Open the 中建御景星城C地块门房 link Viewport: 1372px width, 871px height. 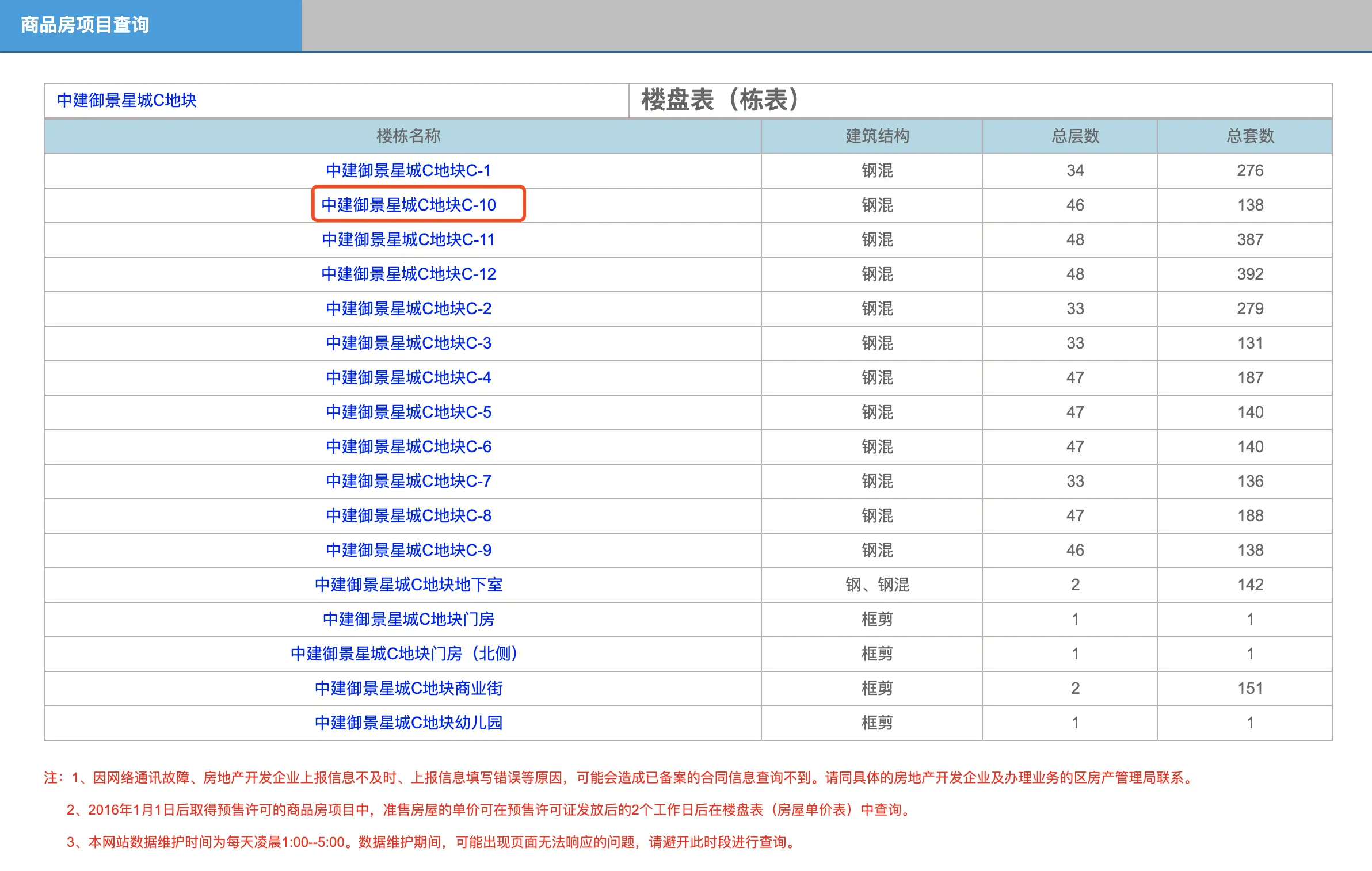click(x=408, y=619)
